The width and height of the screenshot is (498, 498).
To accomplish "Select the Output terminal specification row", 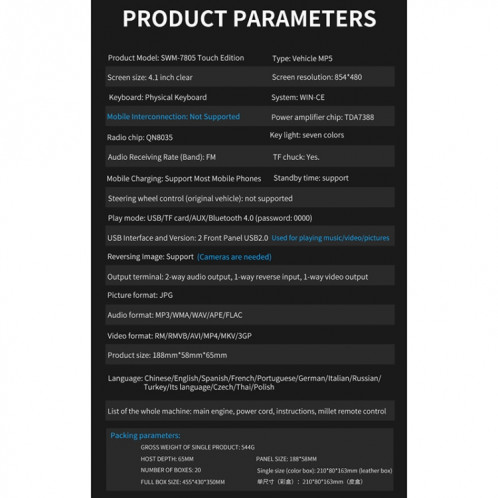I will click(x=250, y=276).
